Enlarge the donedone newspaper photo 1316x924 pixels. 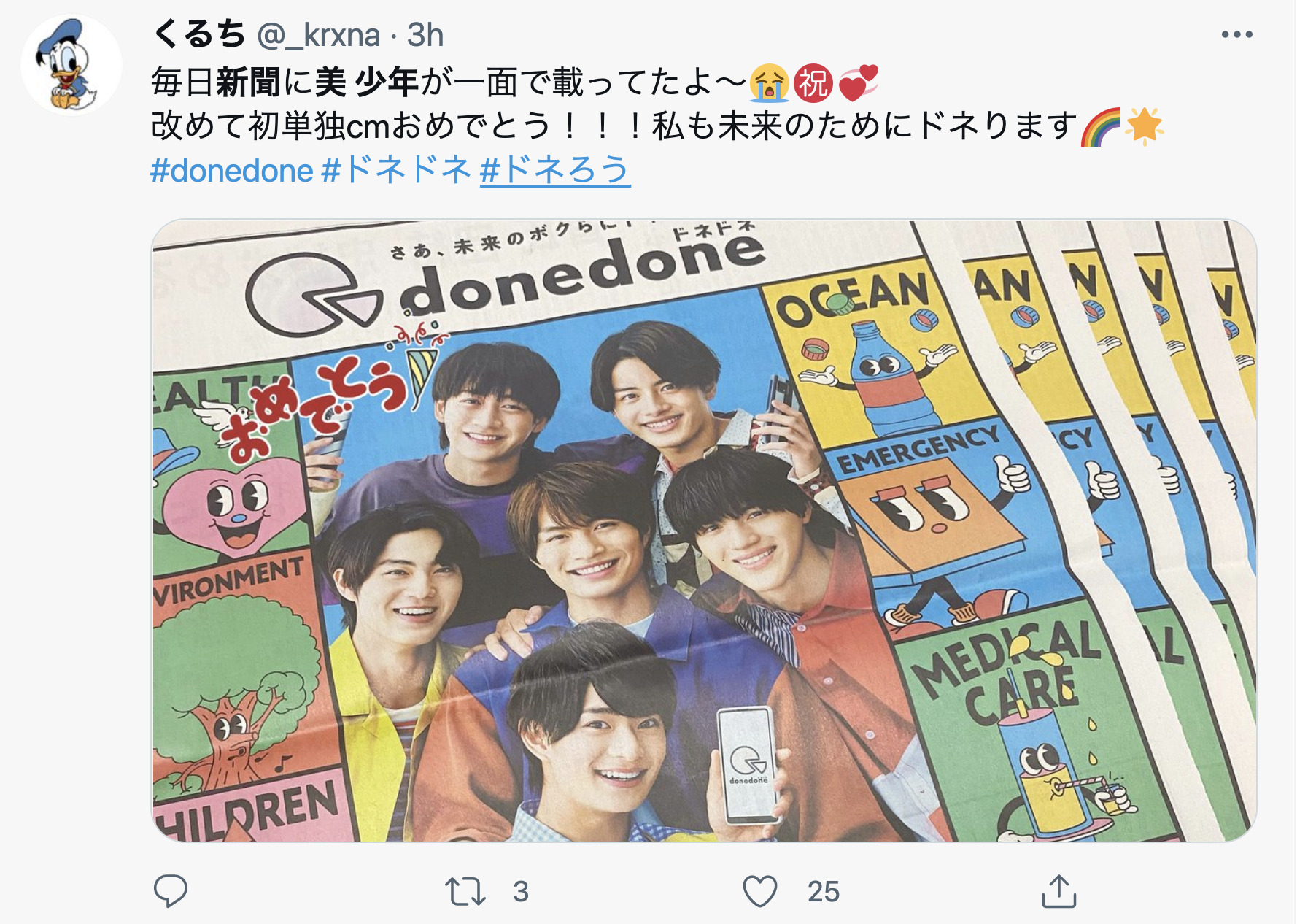704,531
